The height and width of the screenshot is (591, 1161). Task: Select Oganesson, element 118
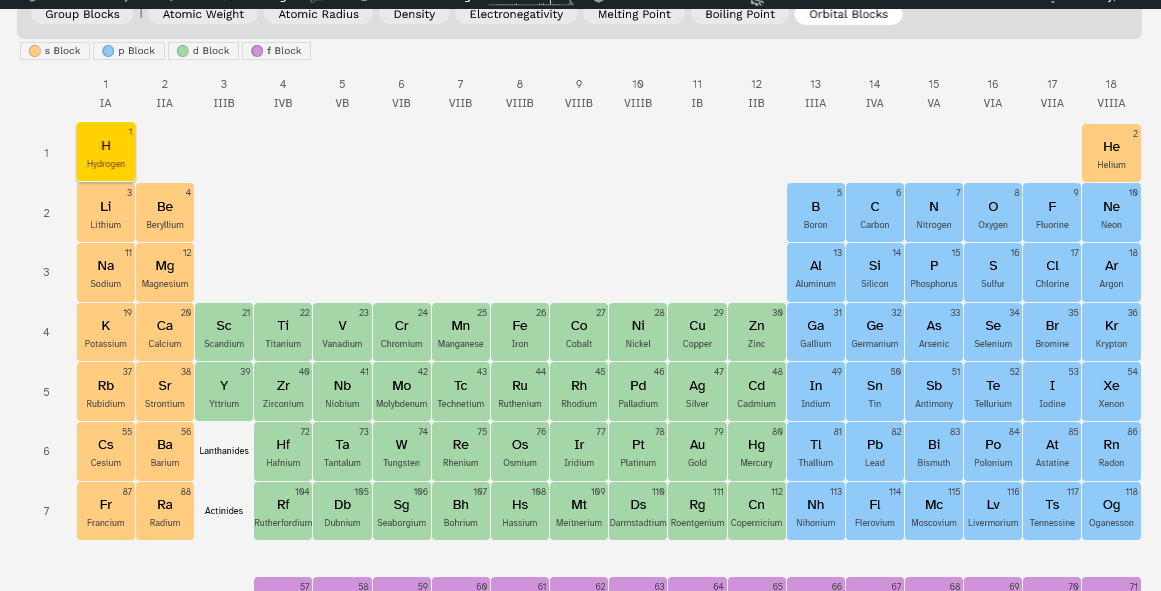[1111, 511]
